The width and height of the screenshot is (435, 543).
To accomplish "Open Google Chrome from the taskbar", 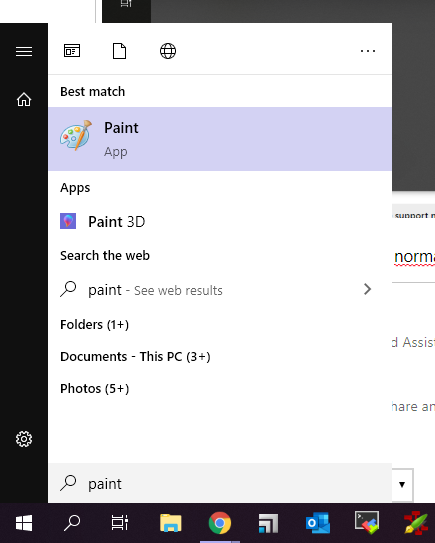I will 220,523.
